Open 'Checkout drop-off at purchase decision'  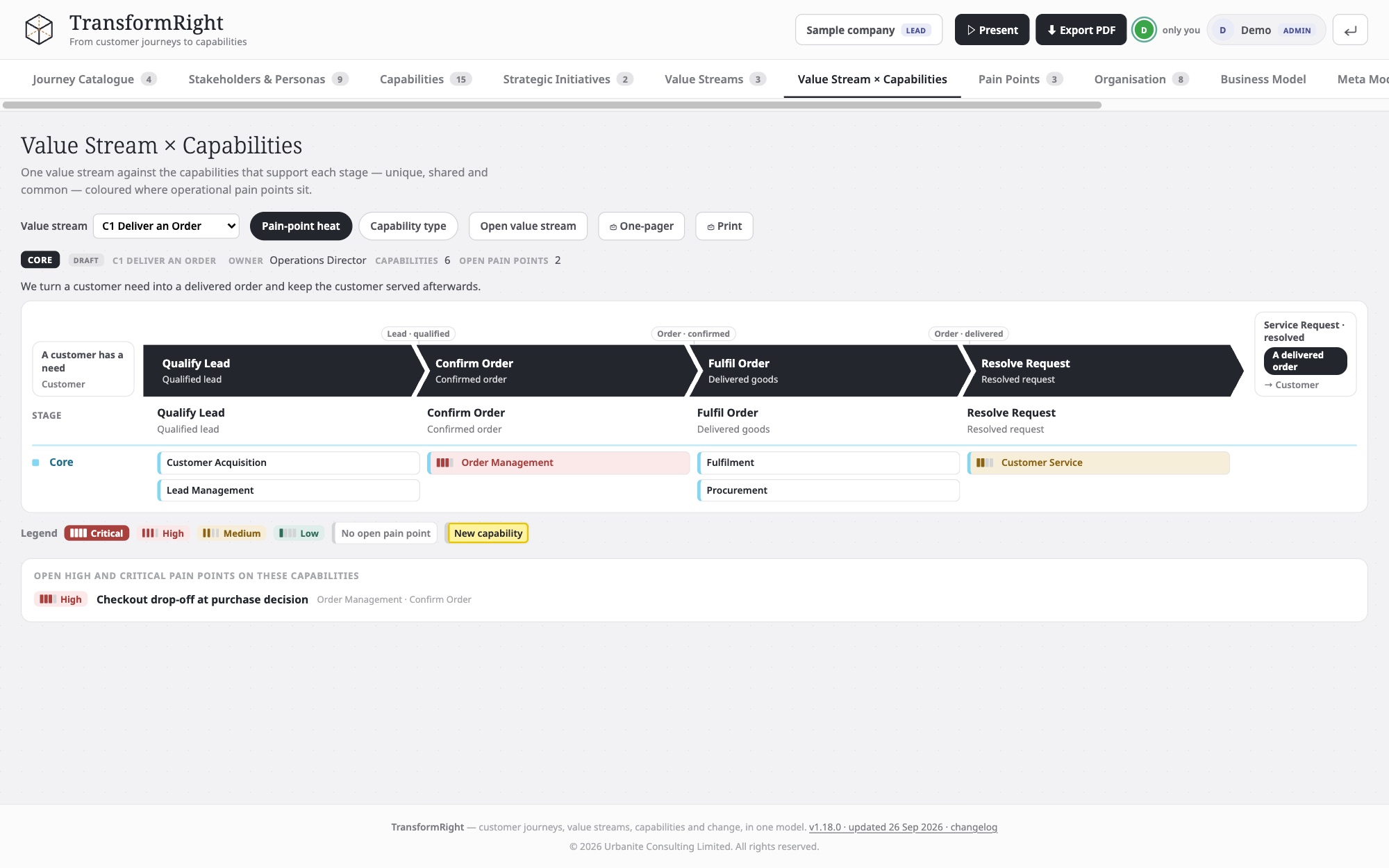click(202, 599)
